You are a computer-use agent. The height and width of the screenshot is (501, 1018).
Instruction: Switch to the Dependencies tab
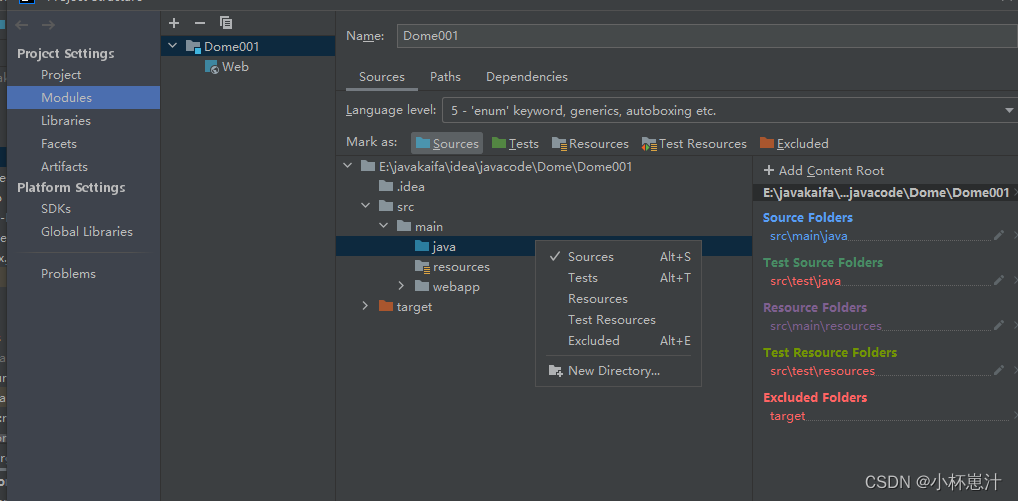point(527,77)
